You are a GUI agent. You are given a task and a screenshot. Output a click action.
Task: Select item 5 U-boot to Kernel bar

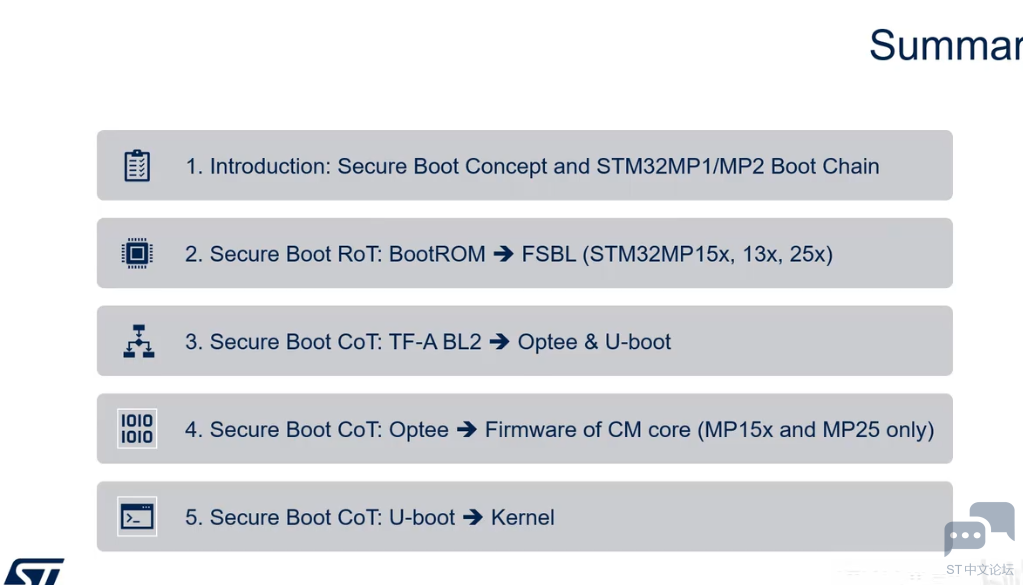(x=525, y=517)
